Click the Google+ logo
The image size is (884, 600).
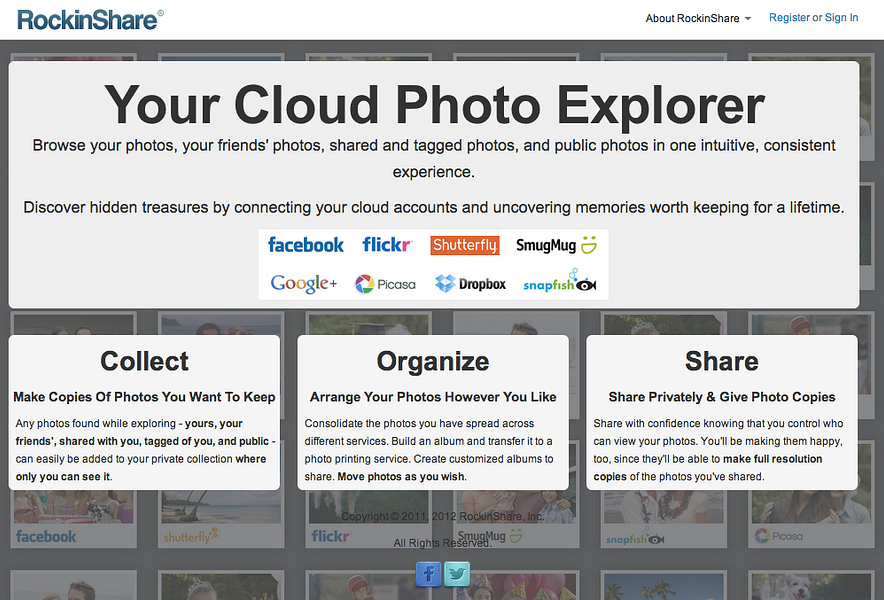click(304, 284)
